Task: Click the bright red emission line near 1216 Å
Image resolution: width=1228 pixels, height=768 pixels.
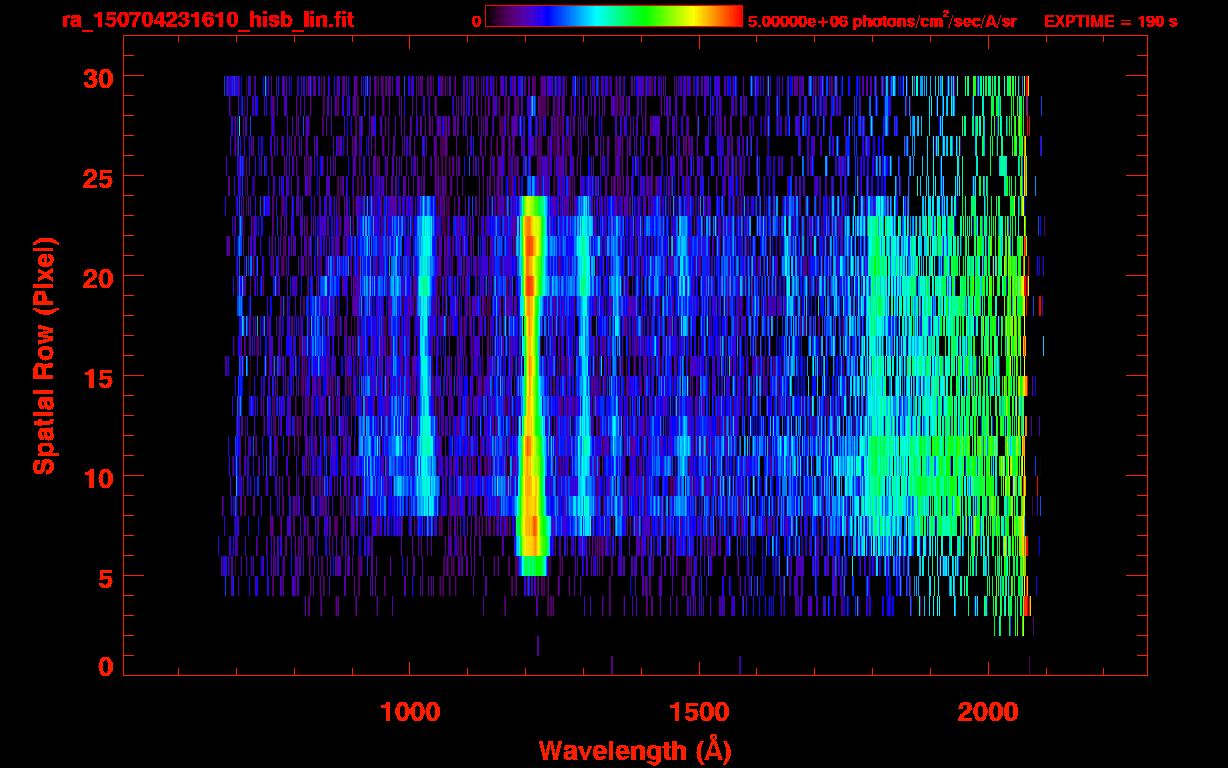Action: point(531,385)
